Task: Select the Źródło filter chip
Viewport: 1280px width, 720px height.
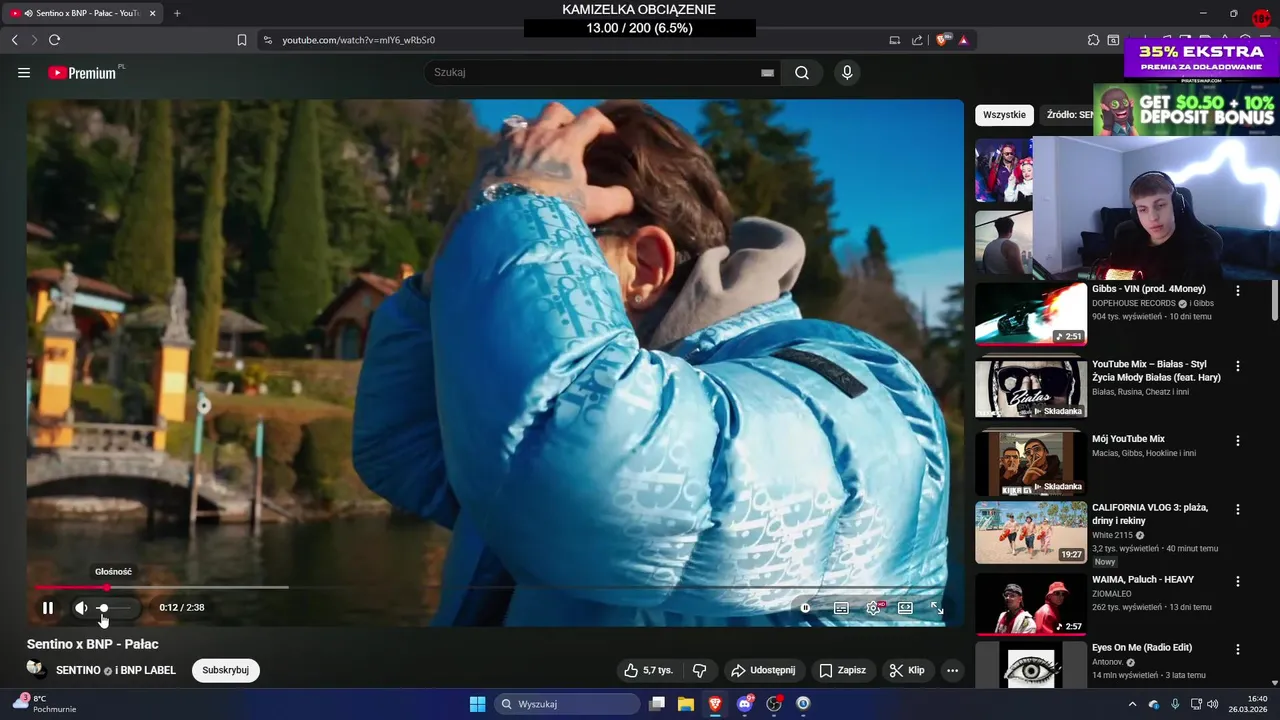Action: point(1069,115)
